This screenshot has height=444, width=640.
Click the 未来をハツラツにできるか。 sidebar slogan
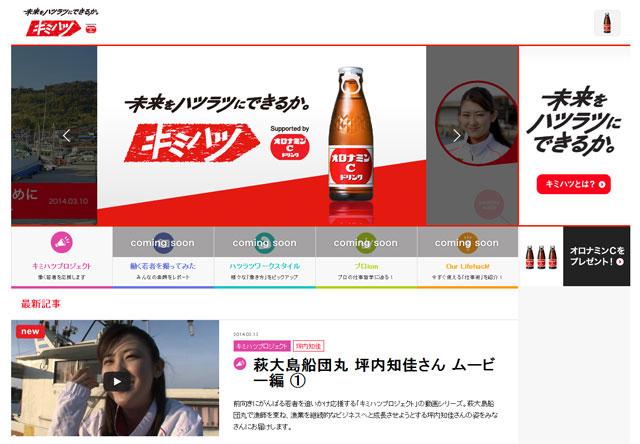[x=574, y=121]
